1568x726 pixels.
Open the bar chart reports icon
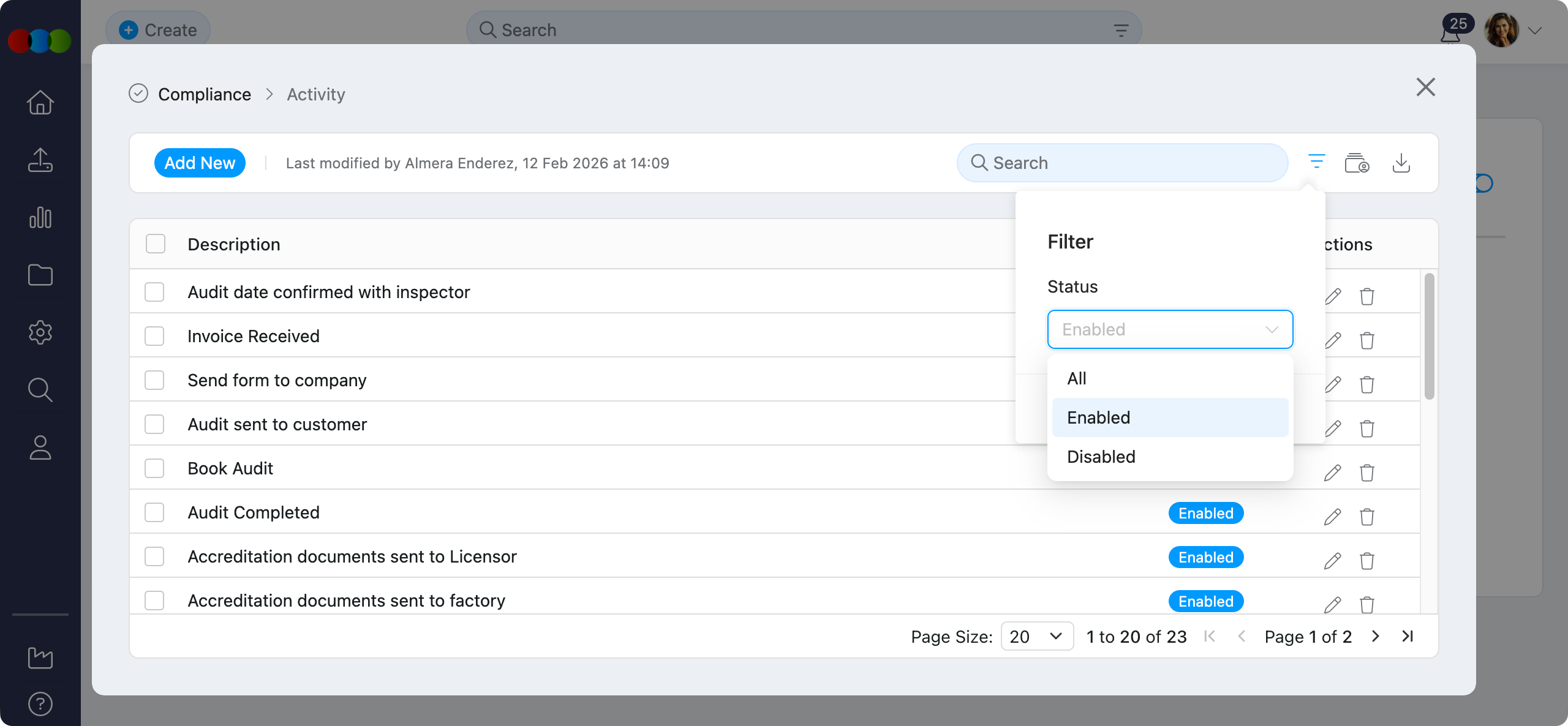pos(40,217)
